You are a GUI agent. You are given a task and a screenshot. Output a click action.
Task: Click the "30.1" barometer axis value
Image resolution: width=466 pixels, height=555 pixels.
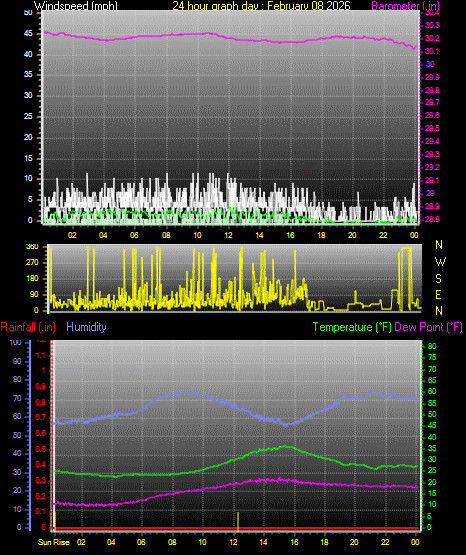tap(432, 51)
